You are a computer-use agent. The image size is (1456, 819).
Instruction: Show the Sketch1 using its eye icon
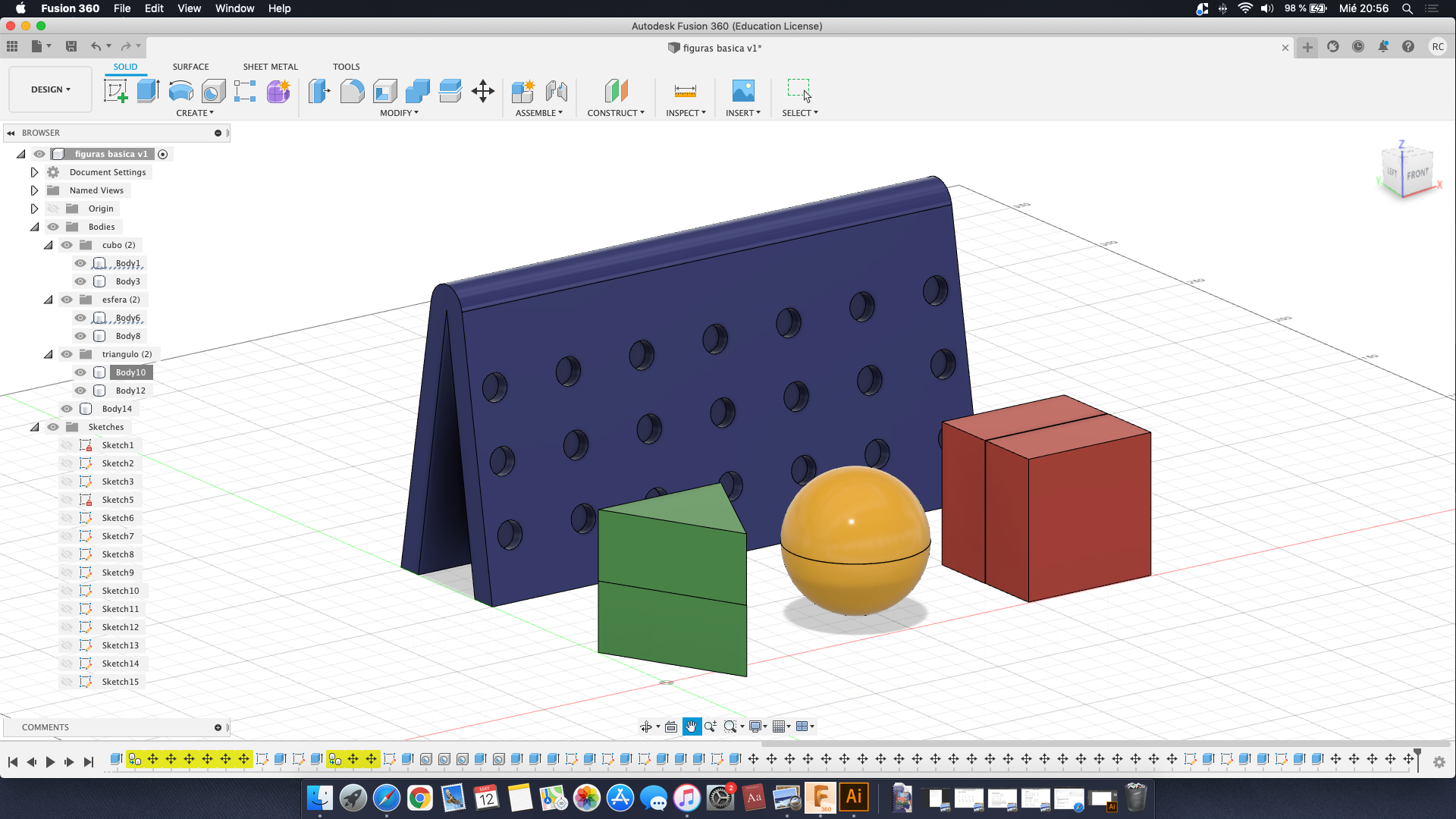(67, 445)
